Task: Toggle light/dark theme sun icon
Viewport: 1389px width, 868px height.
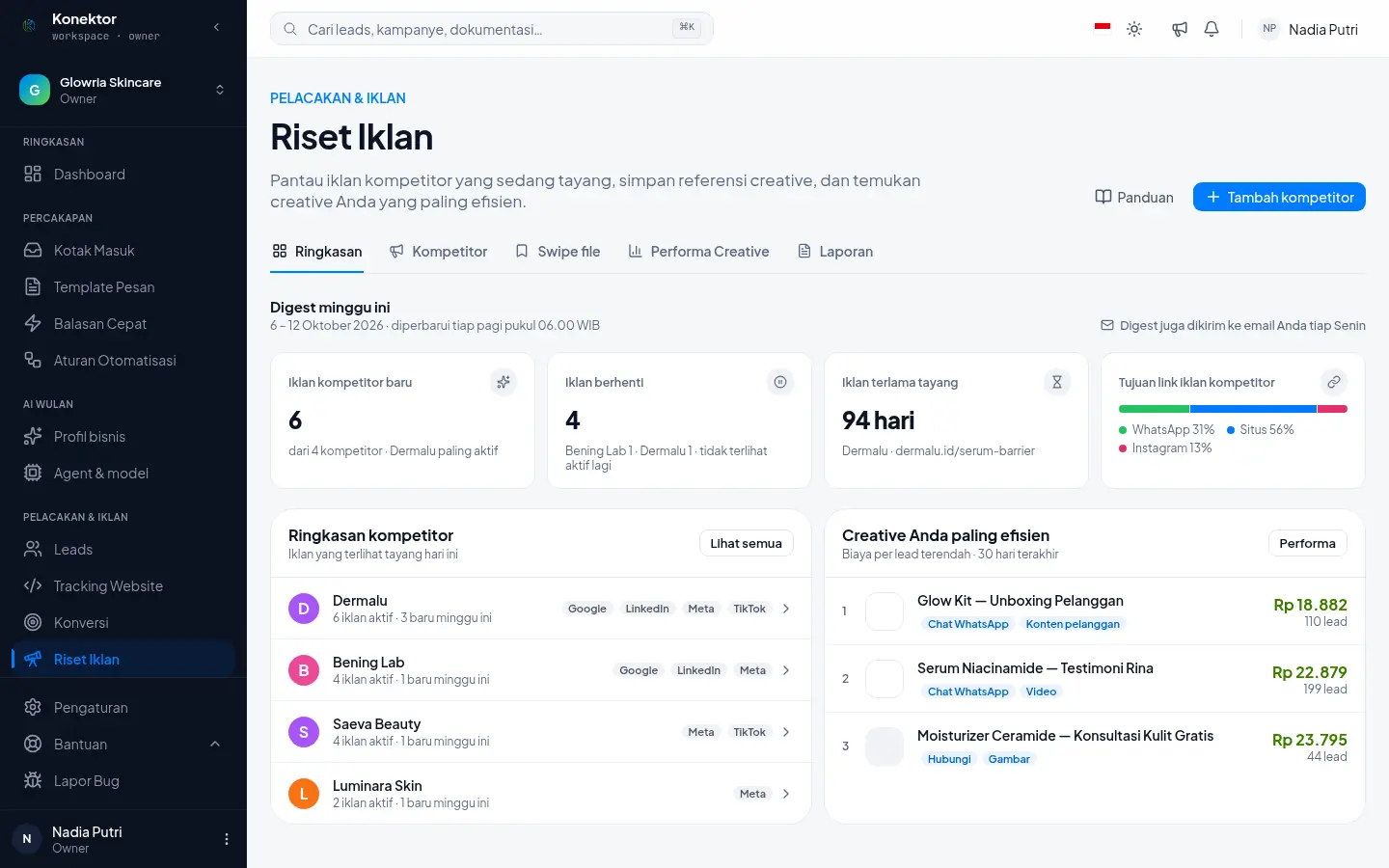Action: [1134, 29]
